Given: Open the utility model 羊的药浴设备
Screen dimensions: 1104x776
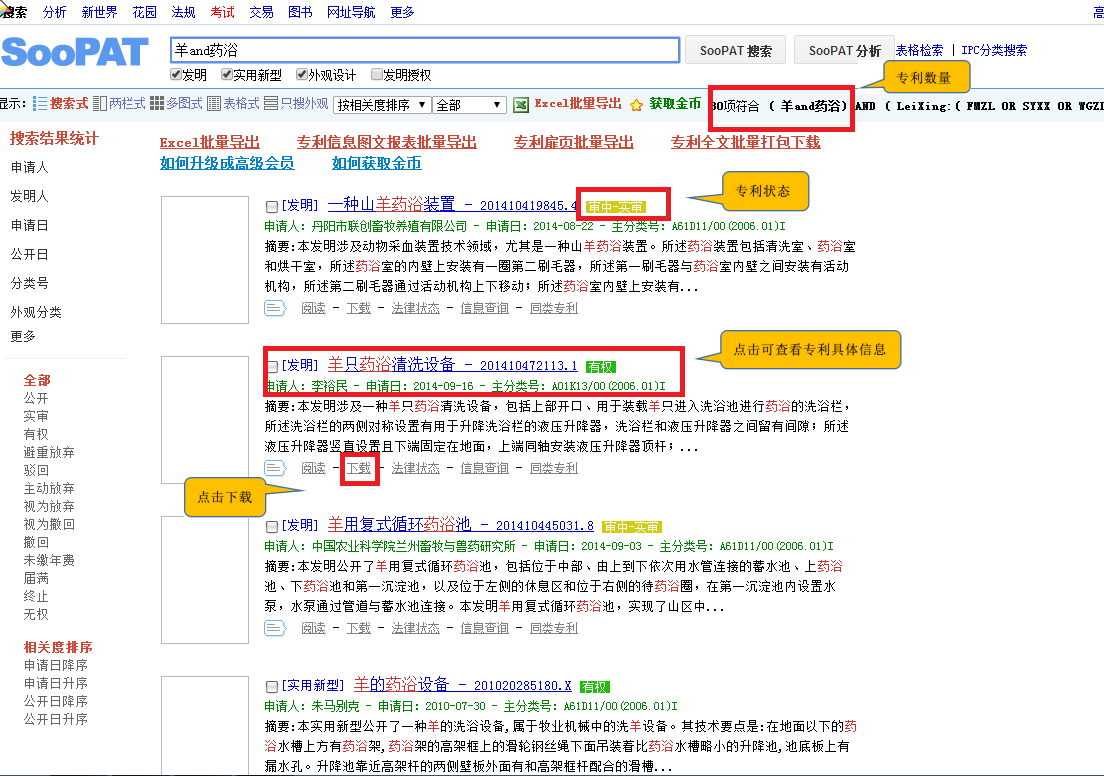Looking at the screenshot, I should [401, 684].
